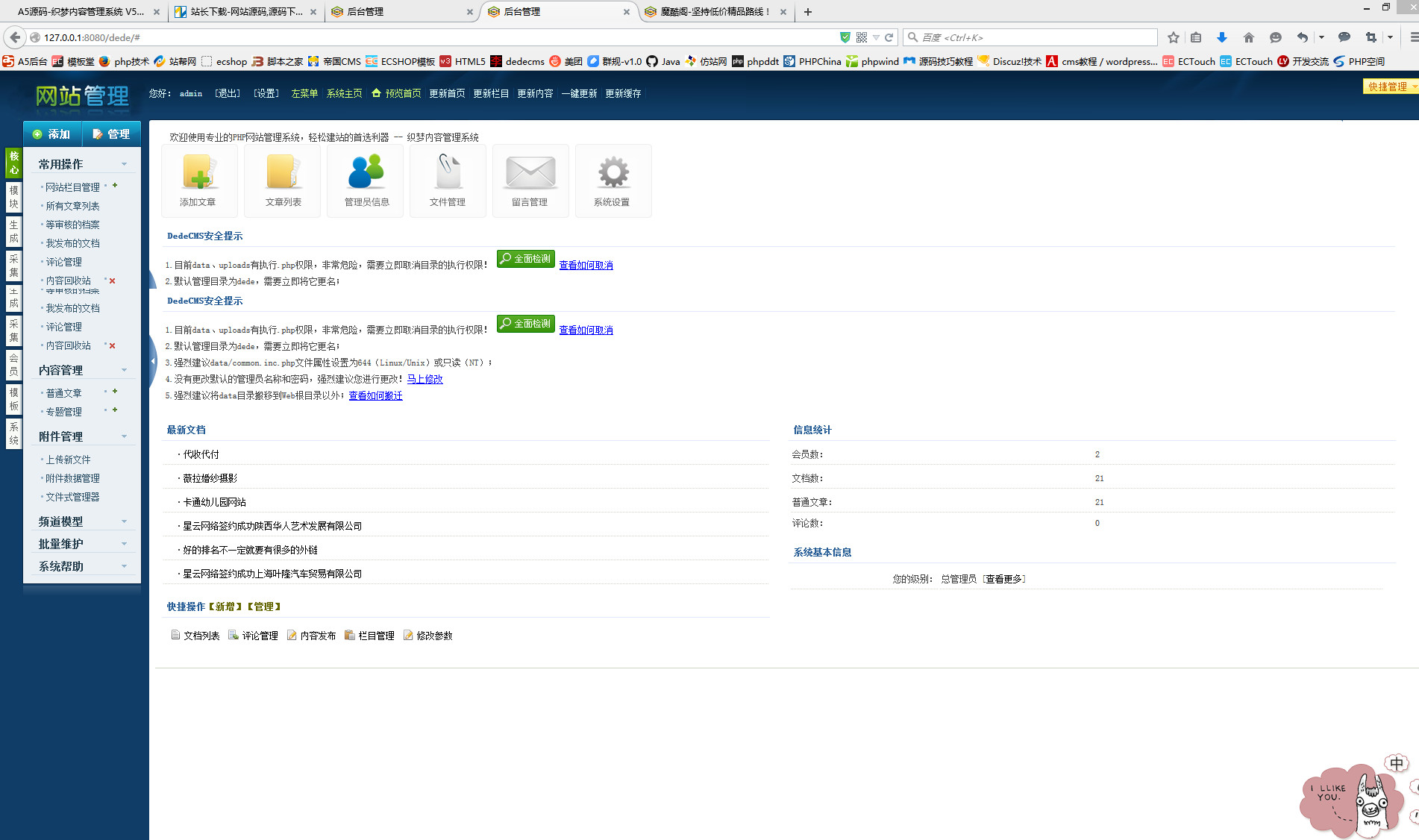Image resolution: width=1419 pixels, height=840 pixels.
Task: Click the QR code icon in address bar
Action: point(862,37)
